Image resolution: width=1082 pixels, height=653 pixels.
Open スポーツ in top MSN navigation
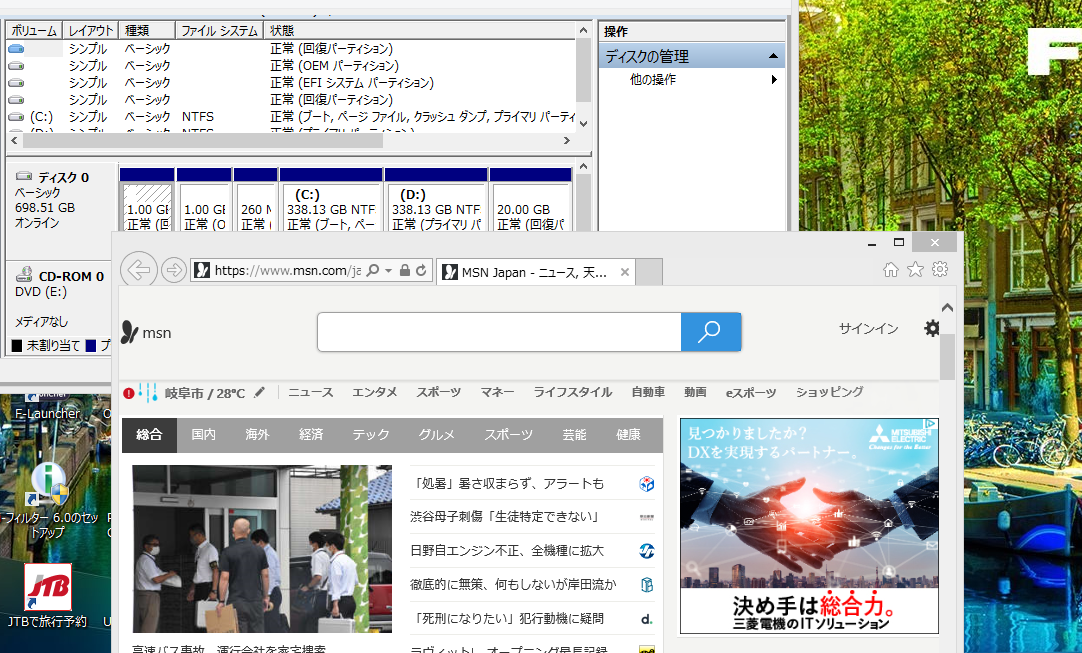point(438,392)
